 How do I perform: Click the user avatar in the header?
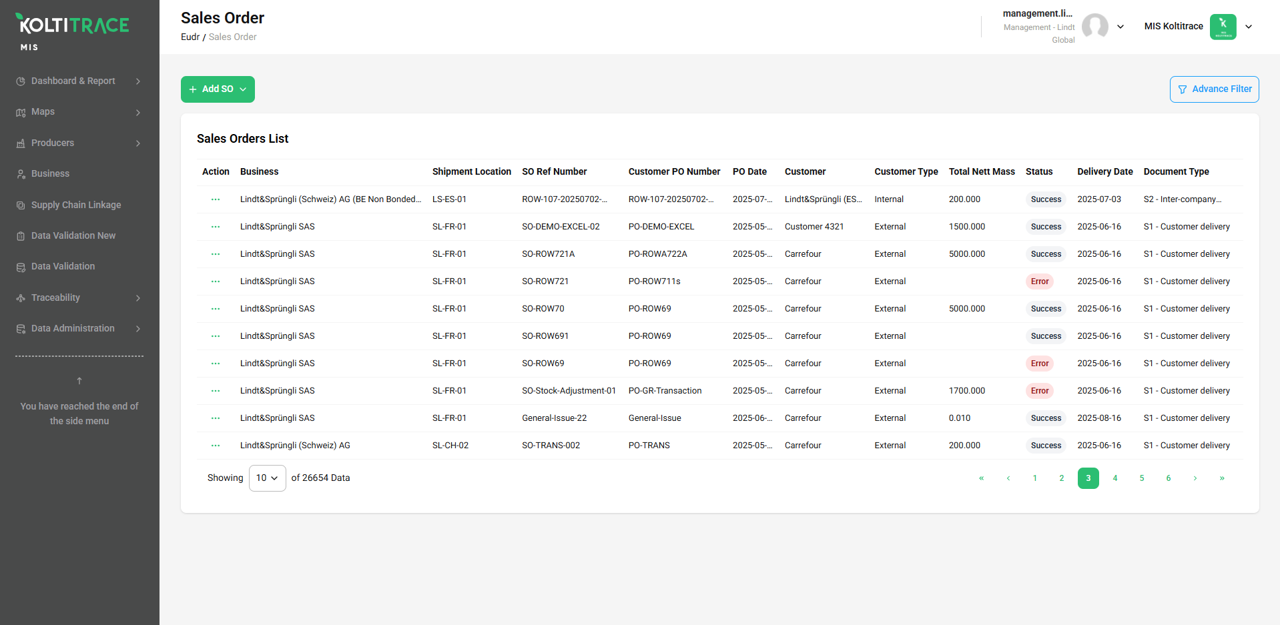click(x=1095, y=27)
